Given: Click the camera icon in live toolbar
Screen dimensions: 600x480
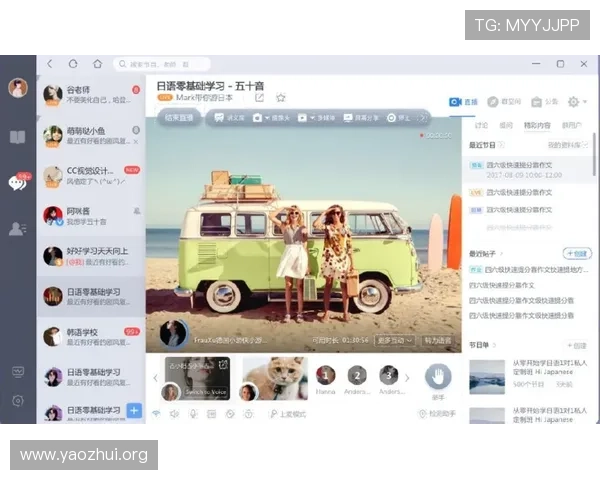Looking at the screenshot, I should (257, 118).
